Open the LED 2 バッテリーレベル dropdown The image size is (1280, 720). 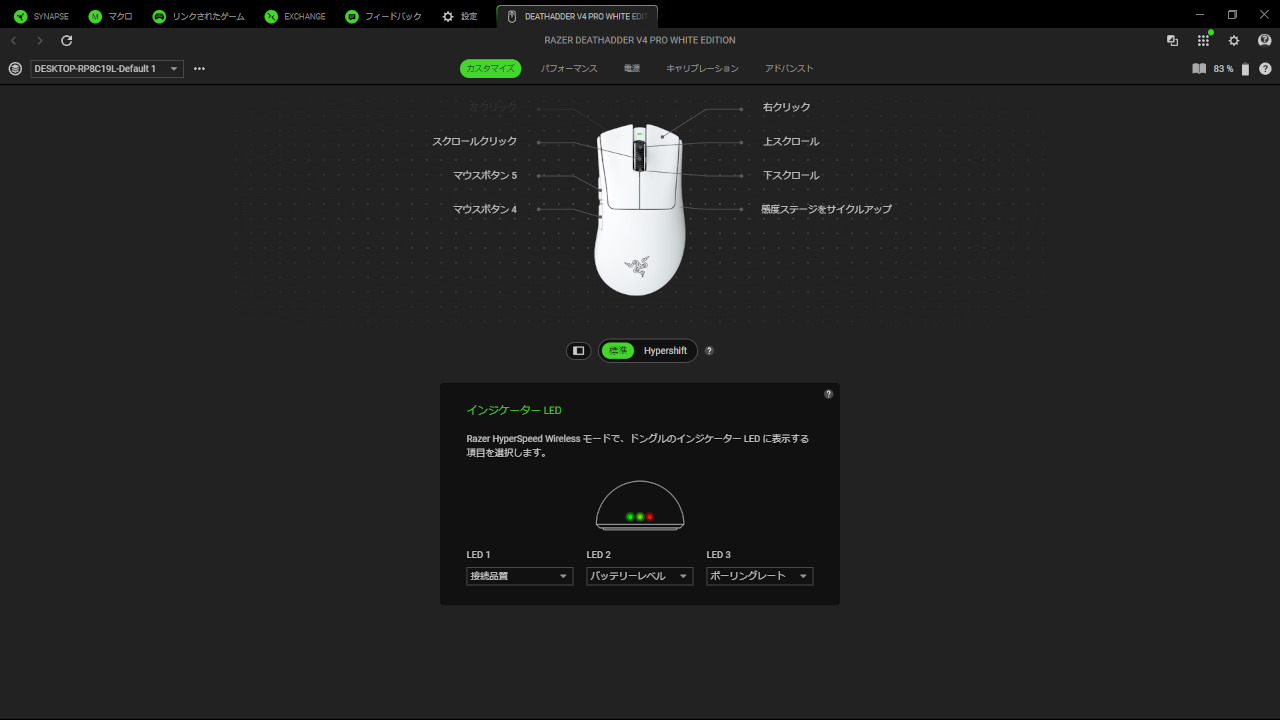[x=640, y=576]
